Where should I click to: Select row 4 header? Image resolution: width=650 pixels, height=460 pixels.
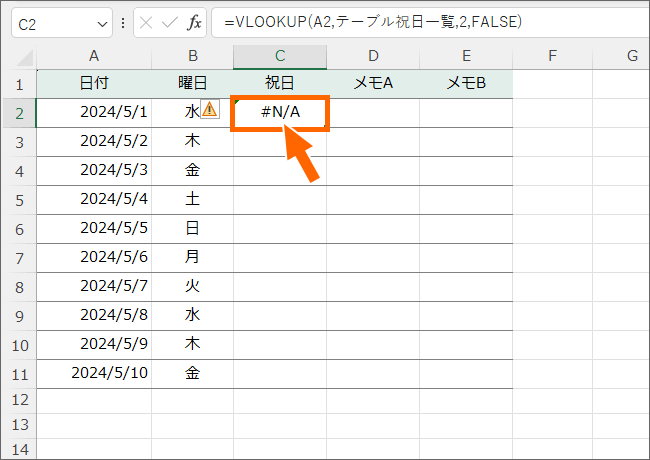click(x=19, y=171)
